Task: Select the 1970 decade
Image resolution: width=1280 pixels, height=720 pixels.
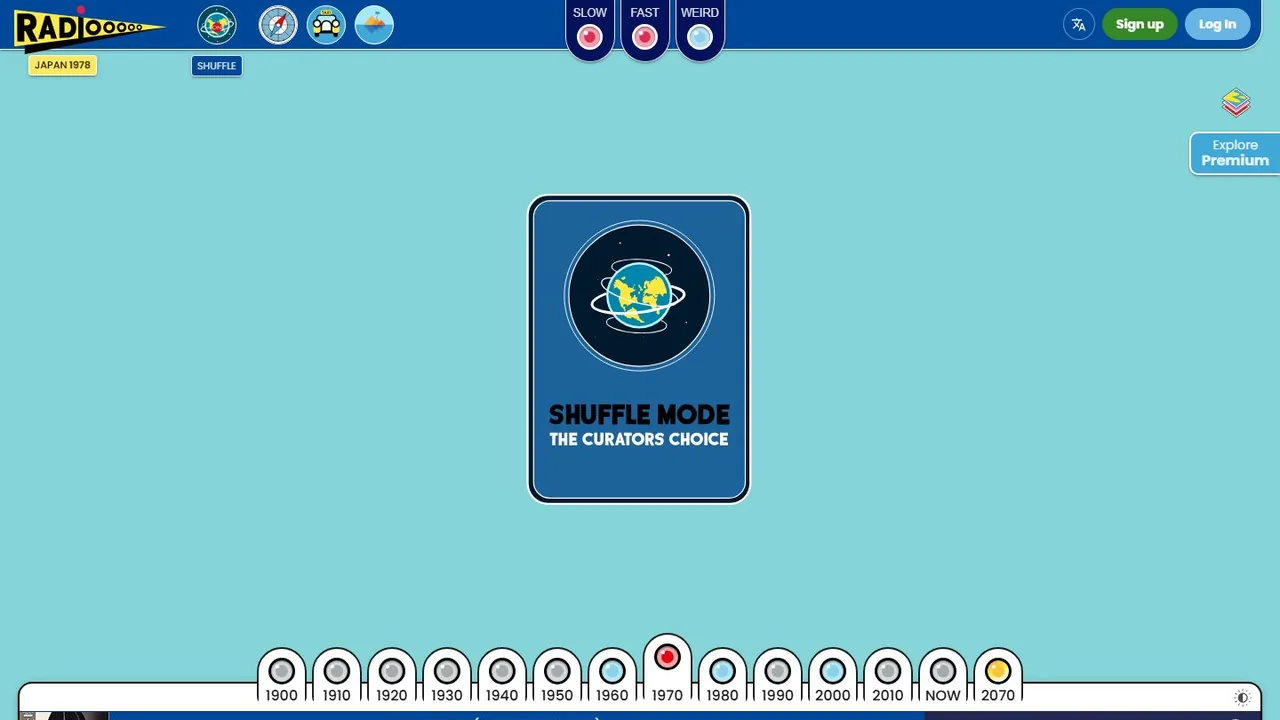Action: [x=667, y=670]
